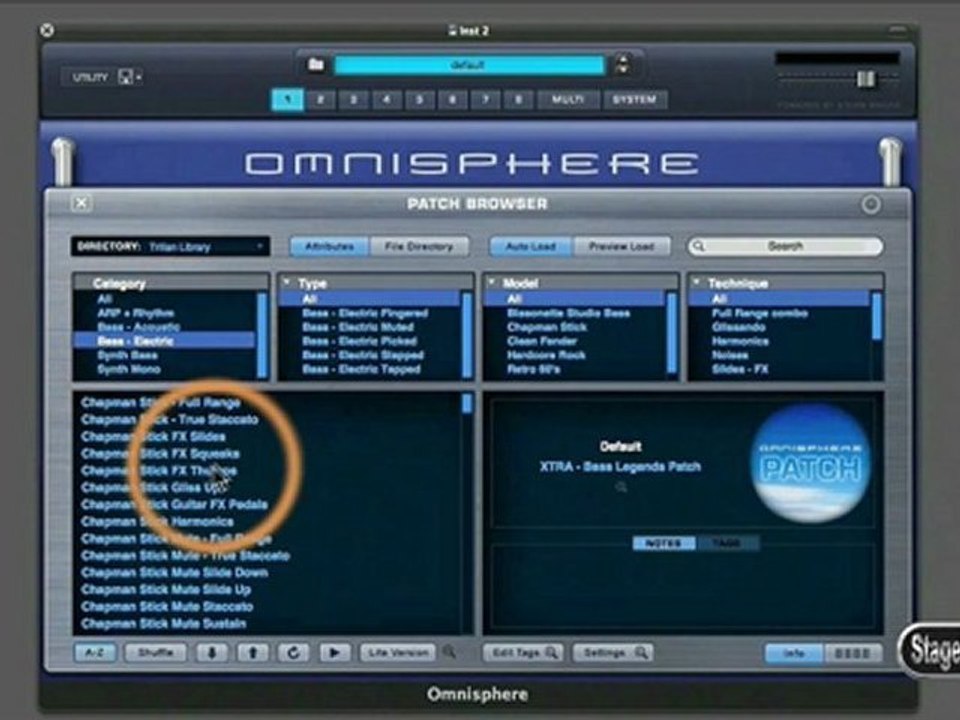
Task: Enable Auto Load mode
Action: pos(531,247)
